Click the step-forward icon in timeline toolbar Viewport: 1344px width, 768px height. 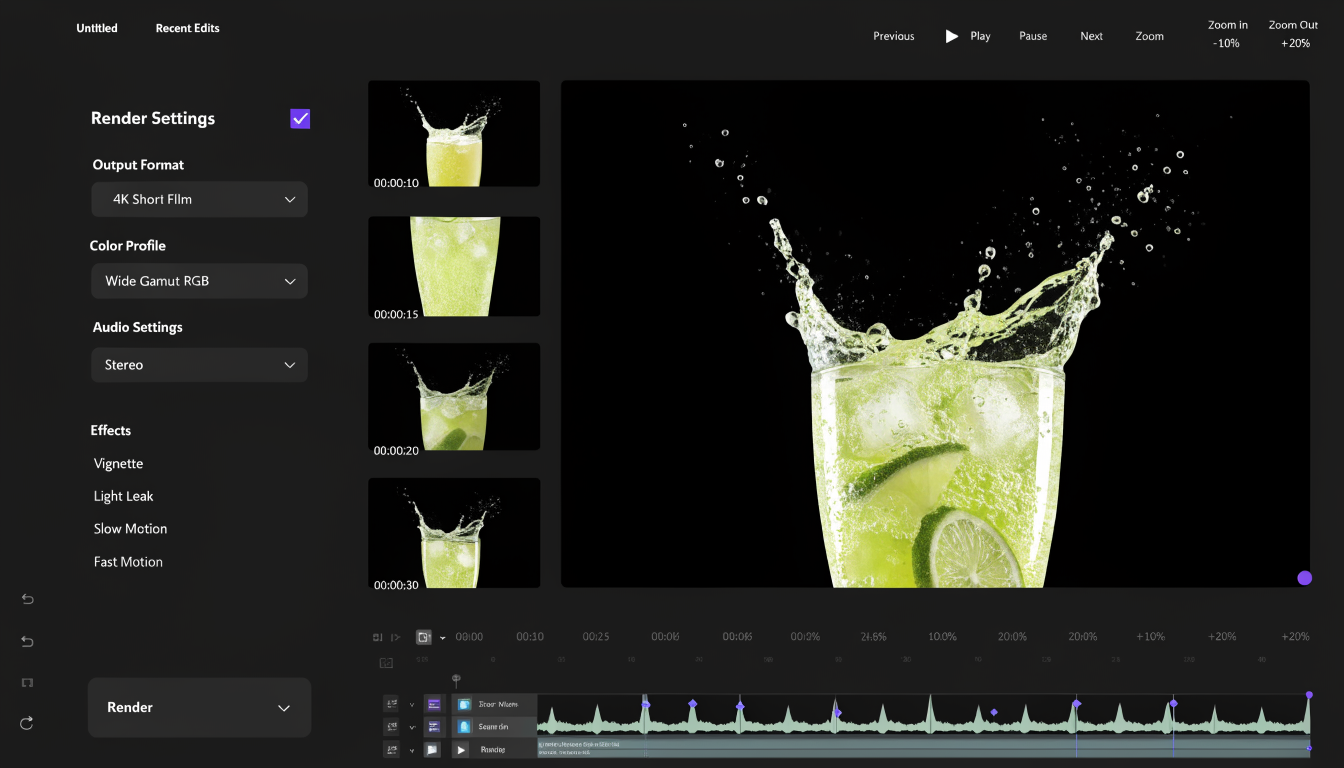[395, 637]
